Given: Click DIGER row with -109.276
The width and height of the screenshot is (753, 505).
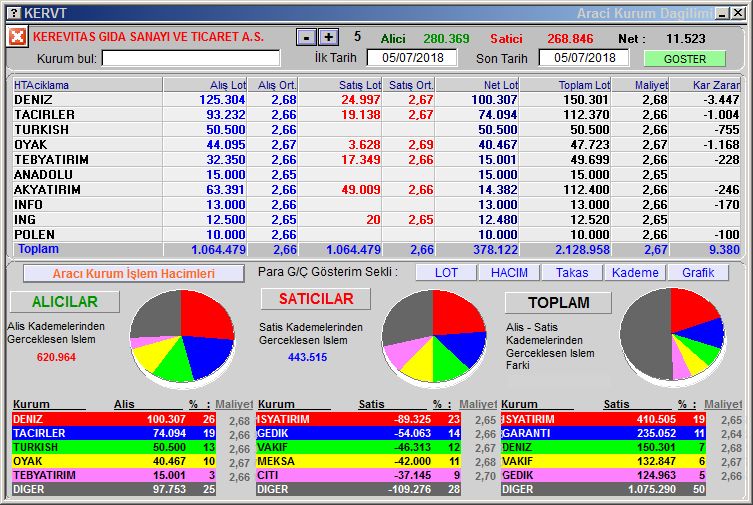Looking at the screenshot, I should 359,489.
